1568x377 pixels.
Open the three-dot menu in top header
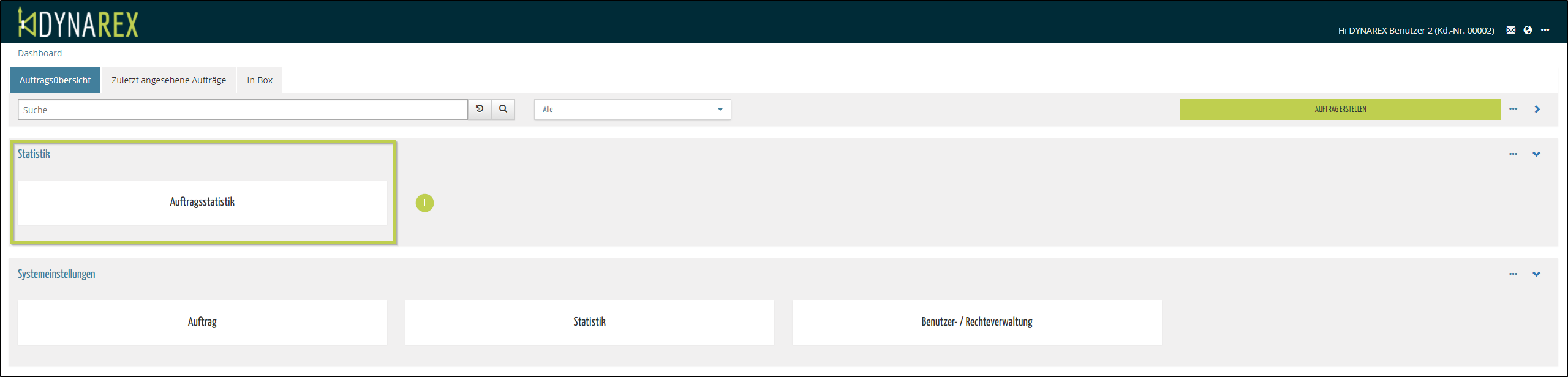(x=1545, y=30)
